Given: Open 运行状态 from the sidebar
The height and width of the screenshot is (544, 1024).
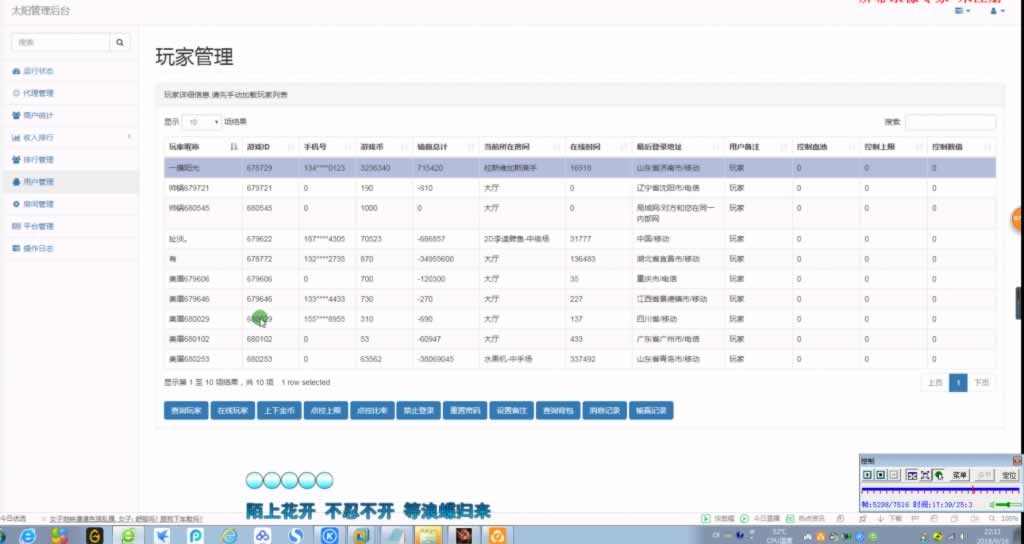Looking at the screenshot, I should pyautogui.click(x=38, y=71).
